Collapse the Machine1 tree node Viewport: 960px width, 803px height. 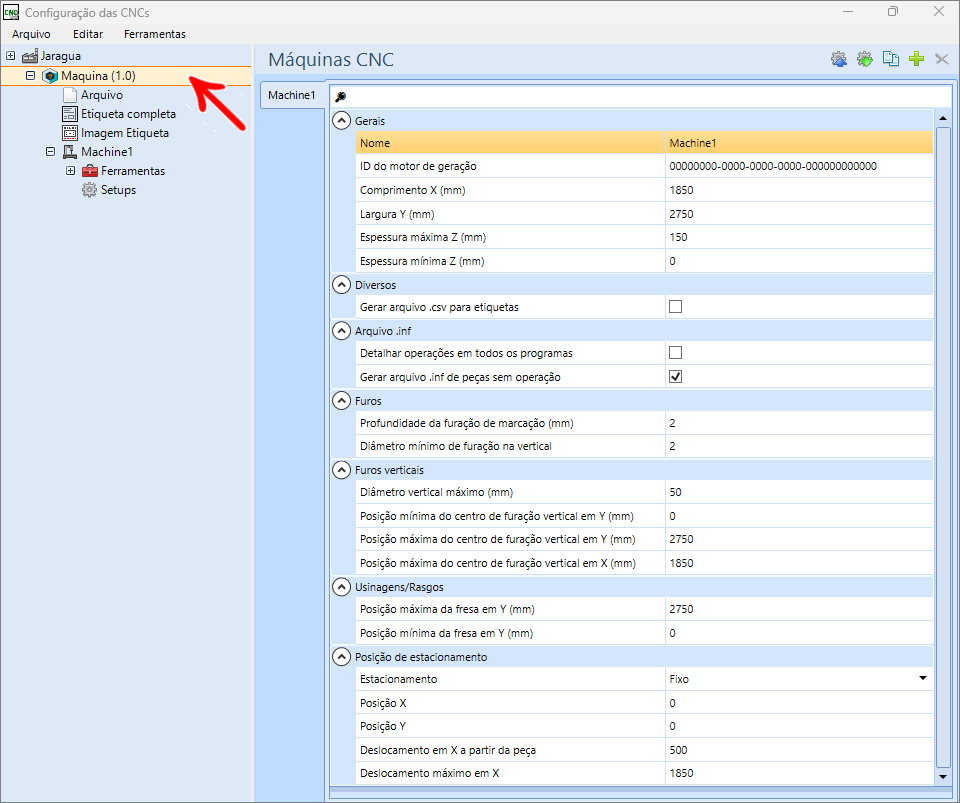coord(50,151)
